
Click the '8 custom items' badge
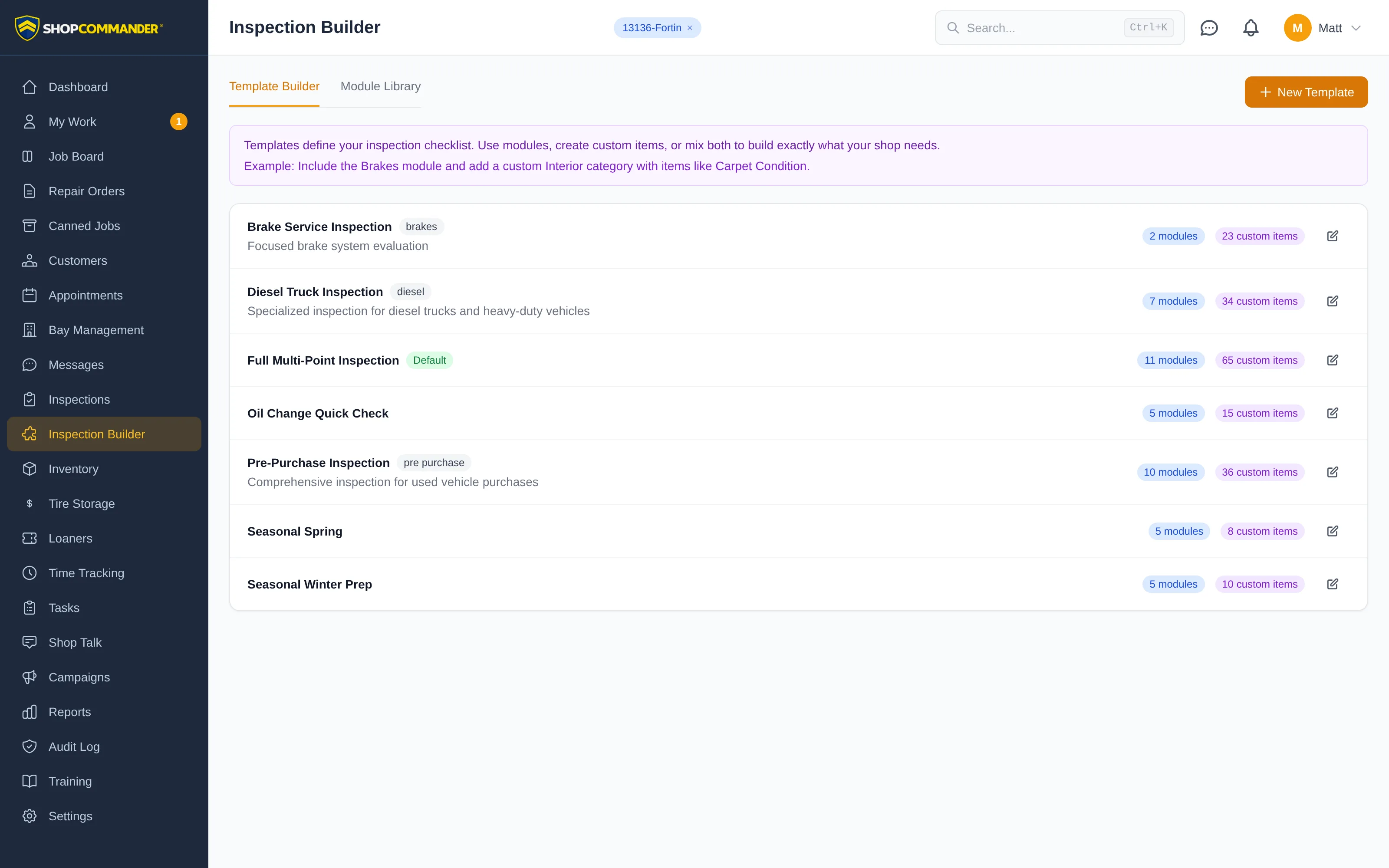point(1262,531)
